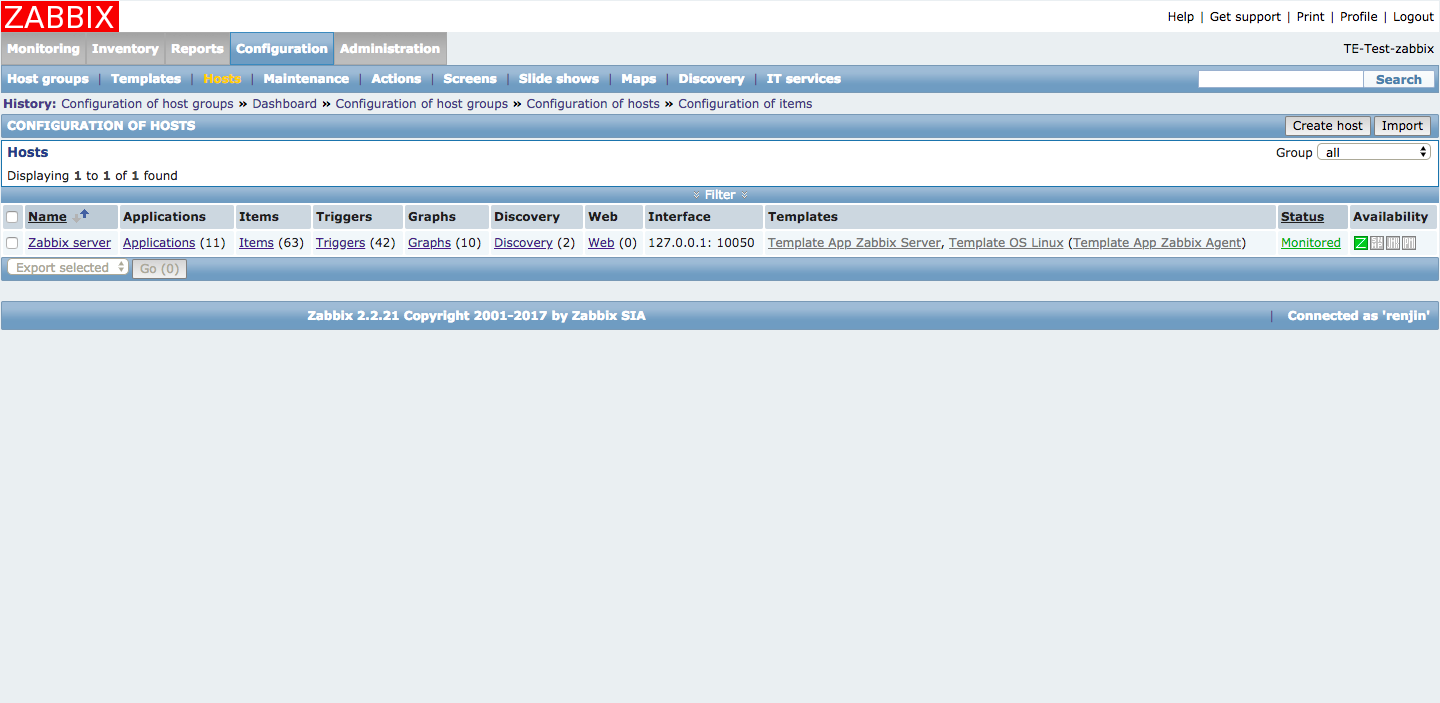Go to Slide shows submenu
This screenshot has width=1440, height=703.
click(x=559, y=79)
